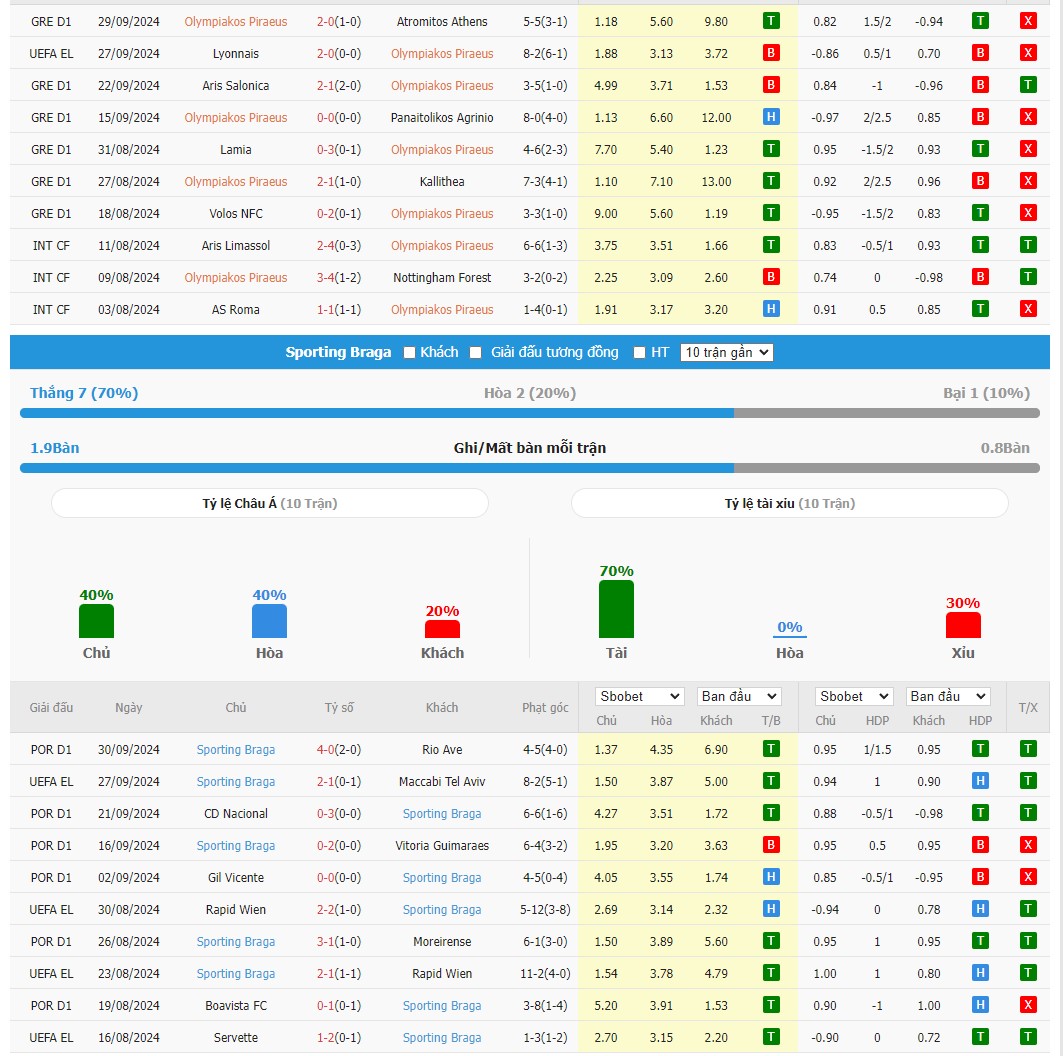
Task: Open handicap-section Sbobet dropdown beside T/X
Action: [x=854, y=697]
